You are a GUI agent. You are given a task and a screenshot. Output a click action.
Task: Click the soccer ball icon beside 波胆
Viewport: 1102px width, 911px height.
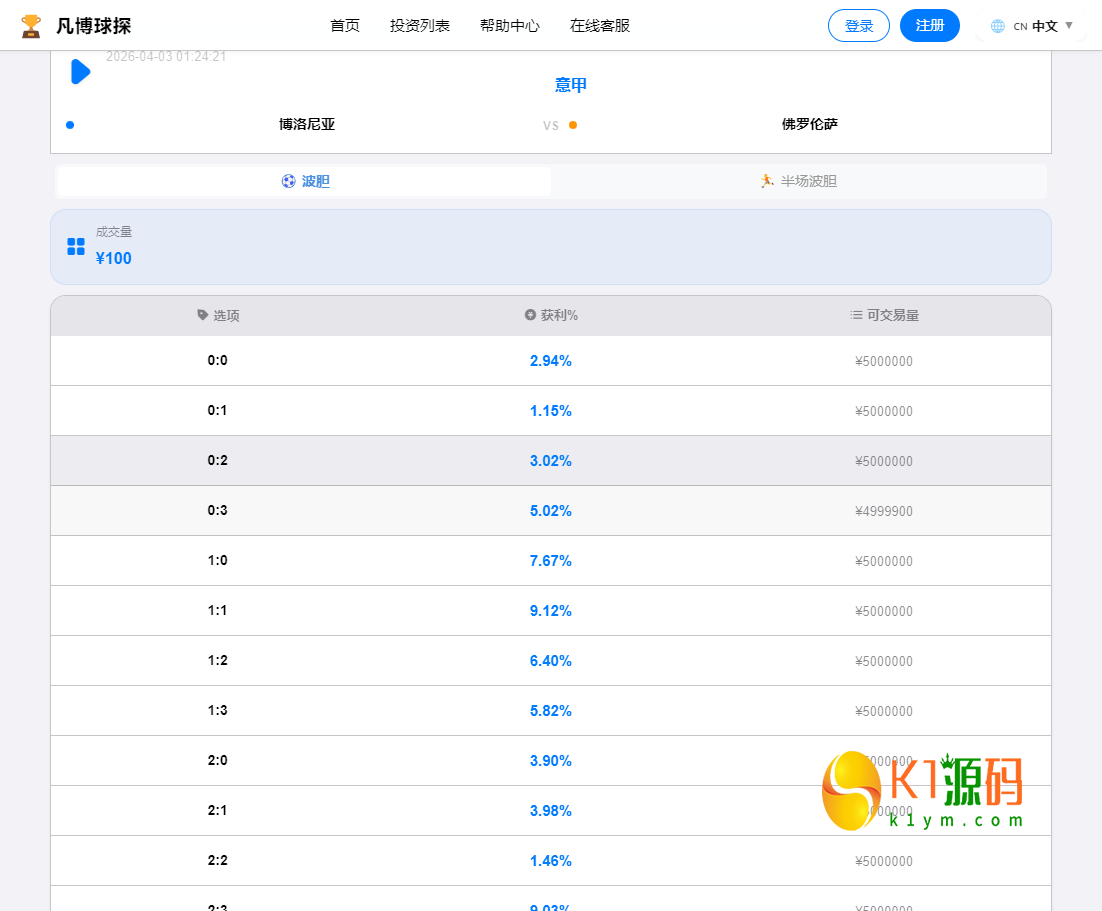pyautogui.click(x=288, y=181)
